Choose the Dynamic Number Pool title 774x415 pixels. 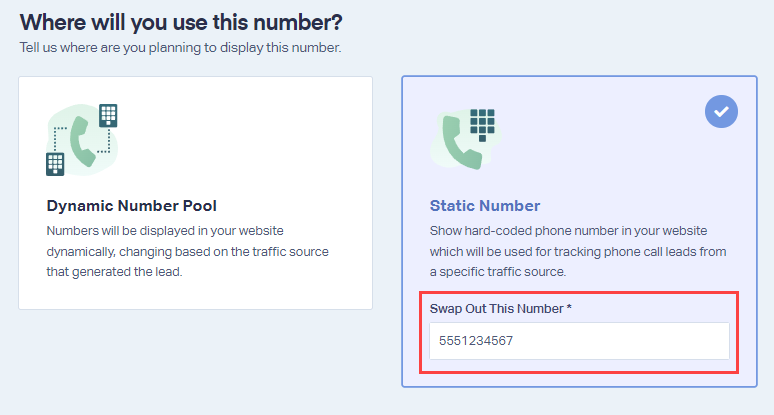[131, 206]
